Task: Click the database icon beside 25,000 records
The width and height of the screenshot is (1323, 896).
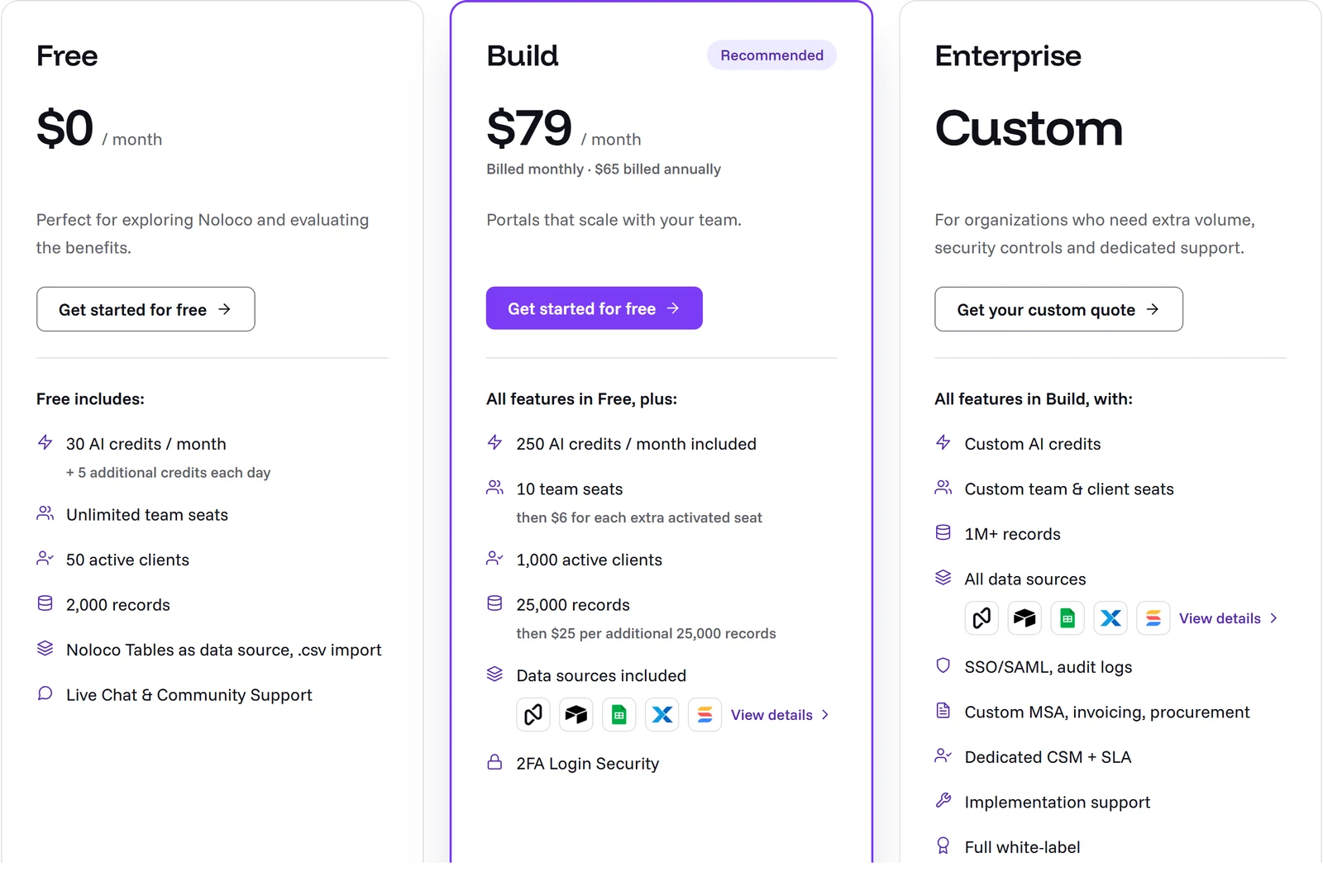Action: pyautogui.click(x=494, y=603)
